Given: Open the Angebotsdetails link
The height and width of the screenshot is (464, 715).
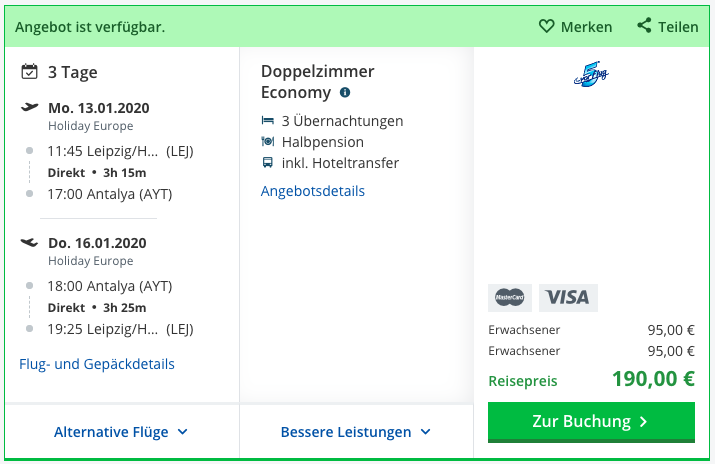Looking at the screenshot, I should click(313, 191).
